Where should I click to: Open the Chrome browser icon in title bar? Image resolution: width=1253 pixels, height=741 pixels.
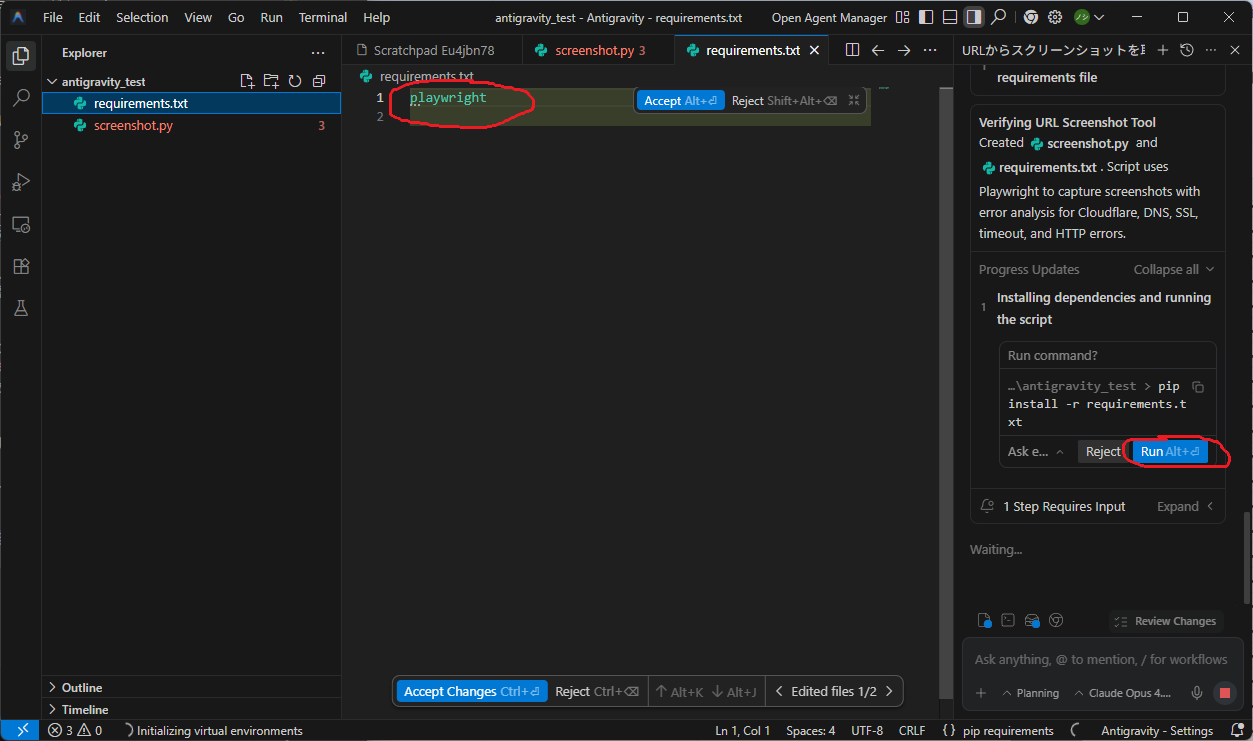1030,17
